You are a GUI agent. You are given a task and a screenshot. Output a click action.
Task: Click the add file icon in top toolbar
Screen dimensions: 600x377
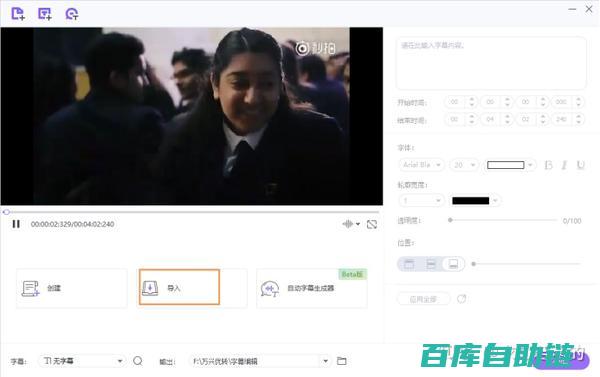[18, 14]
